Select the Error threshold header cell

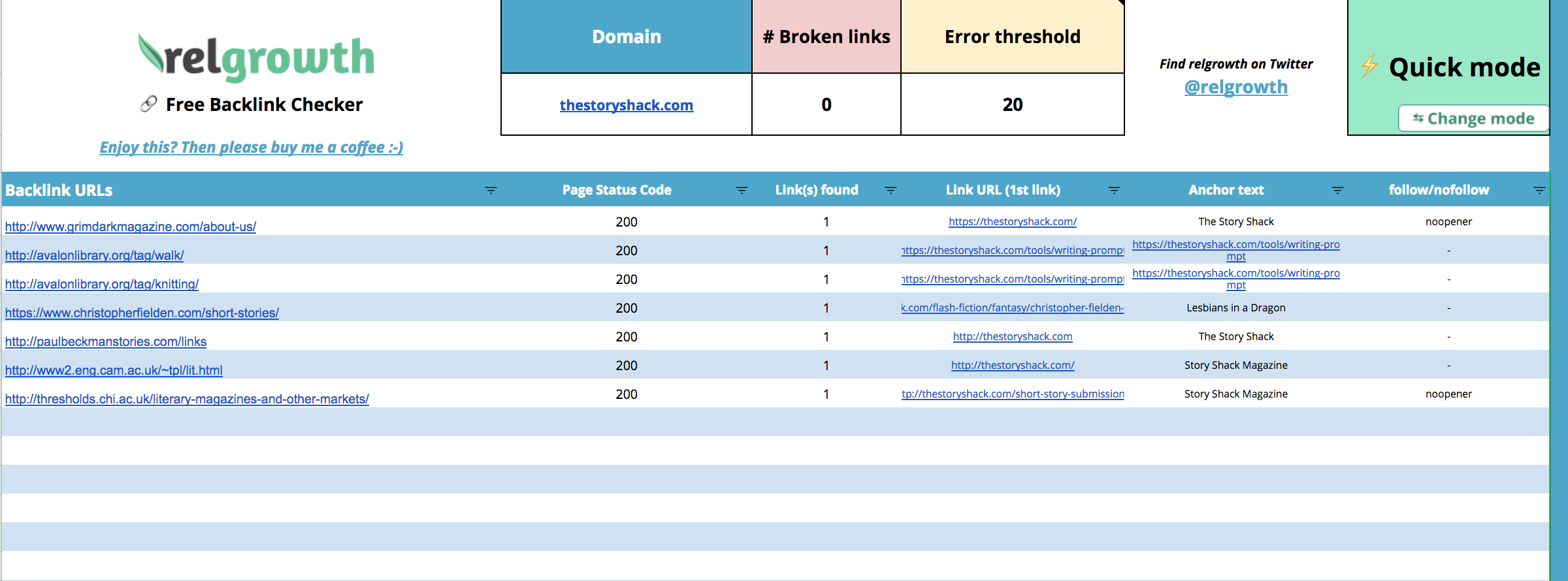(x=1013, y=37)
